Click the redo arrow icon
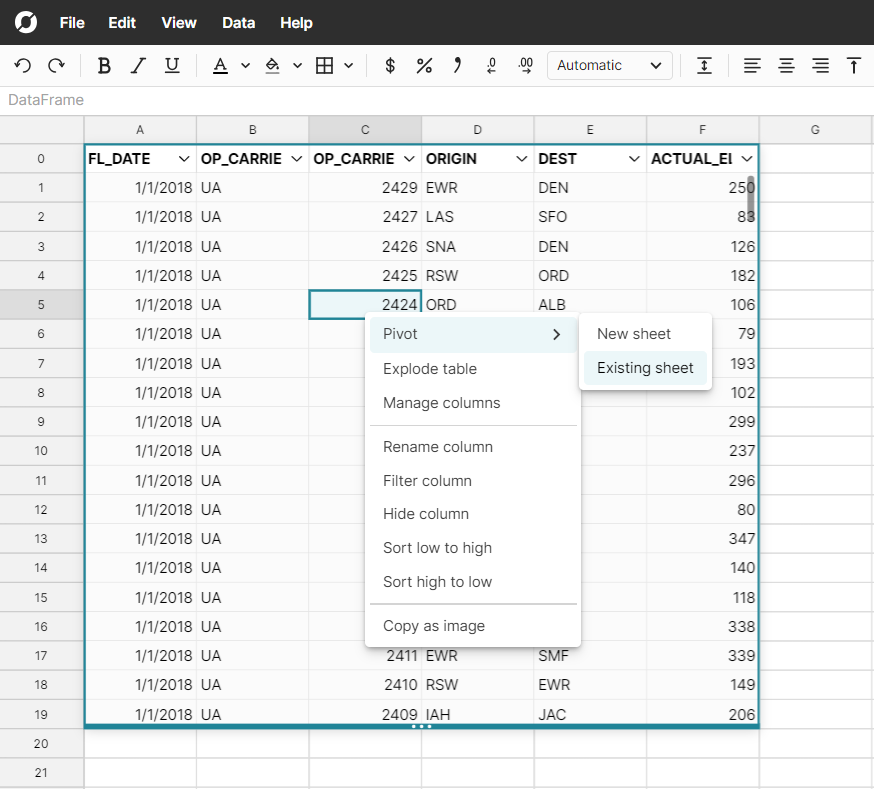874x792 pixels. [56, 66]
